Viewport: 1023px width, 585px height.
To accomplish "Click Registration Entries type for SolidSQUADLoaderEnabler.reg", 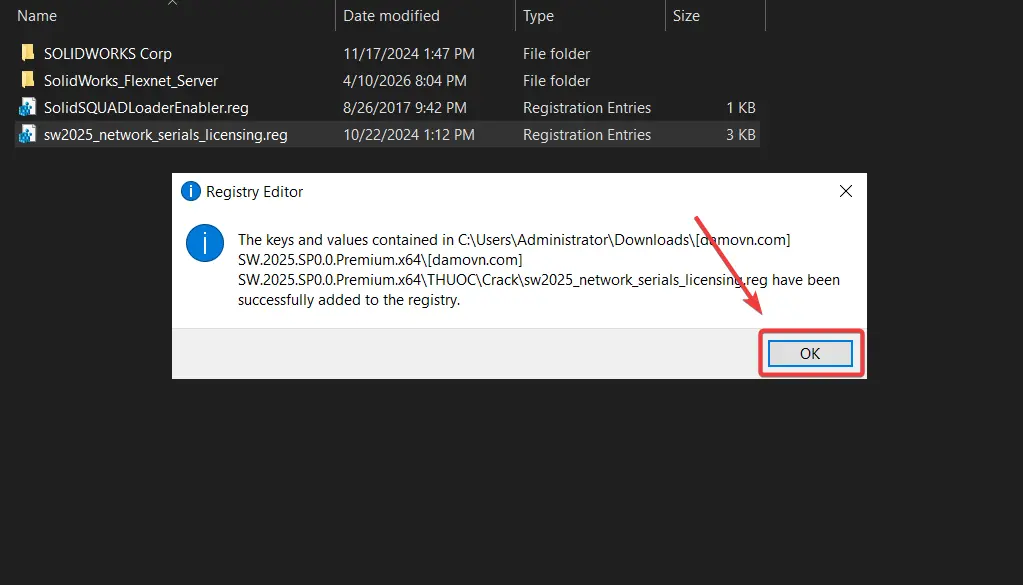I will 587,108.
